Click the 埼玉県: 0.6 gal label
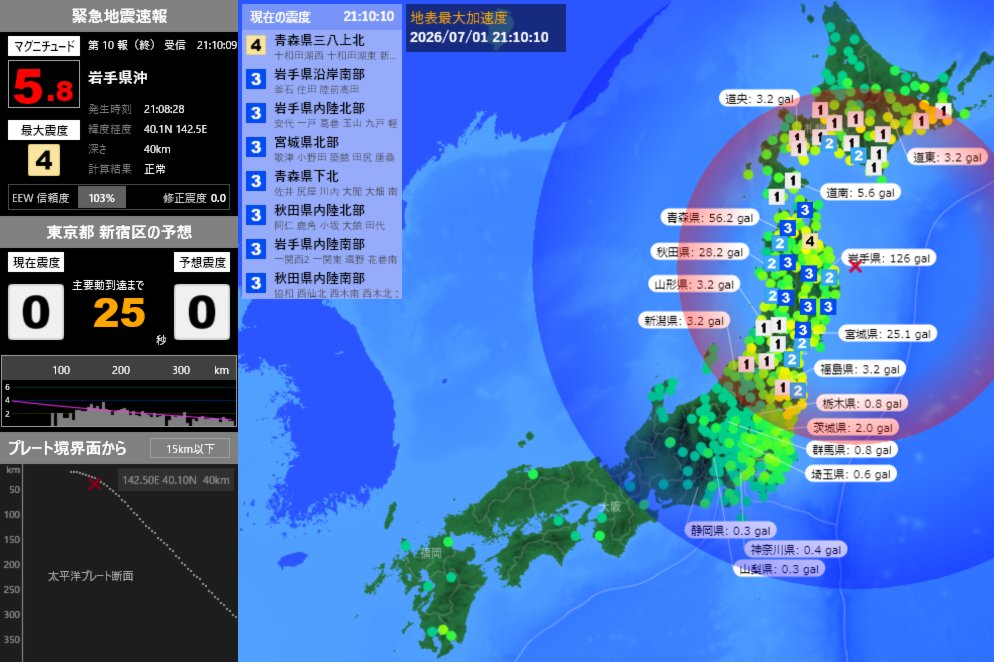Viewport: 994px width, 662px height. point(851,474)
